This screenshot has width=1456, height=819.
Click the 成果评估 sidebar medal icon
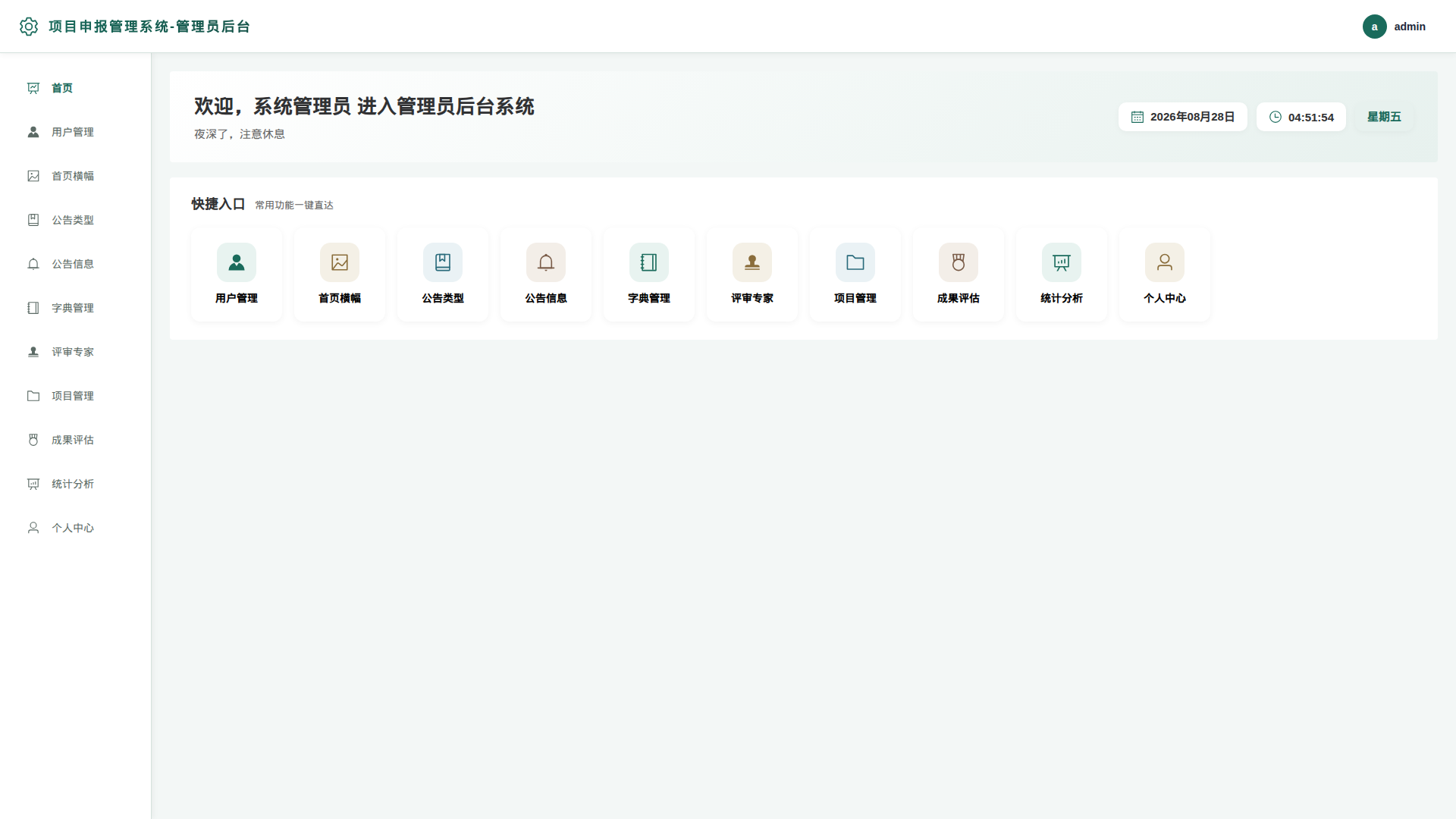click(33, 440)
